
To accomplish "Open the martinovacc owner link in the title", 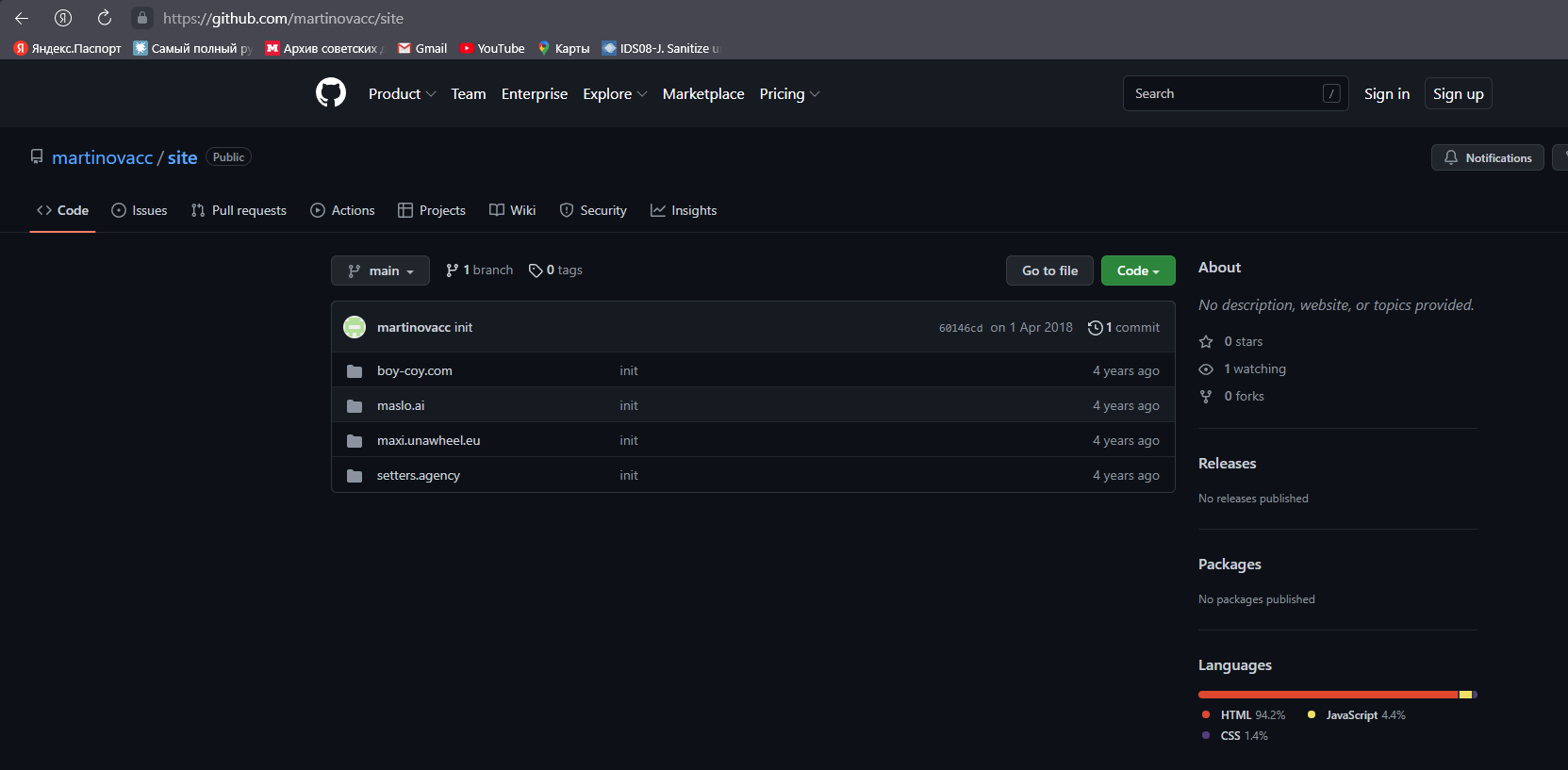I will tap(102, 157).
